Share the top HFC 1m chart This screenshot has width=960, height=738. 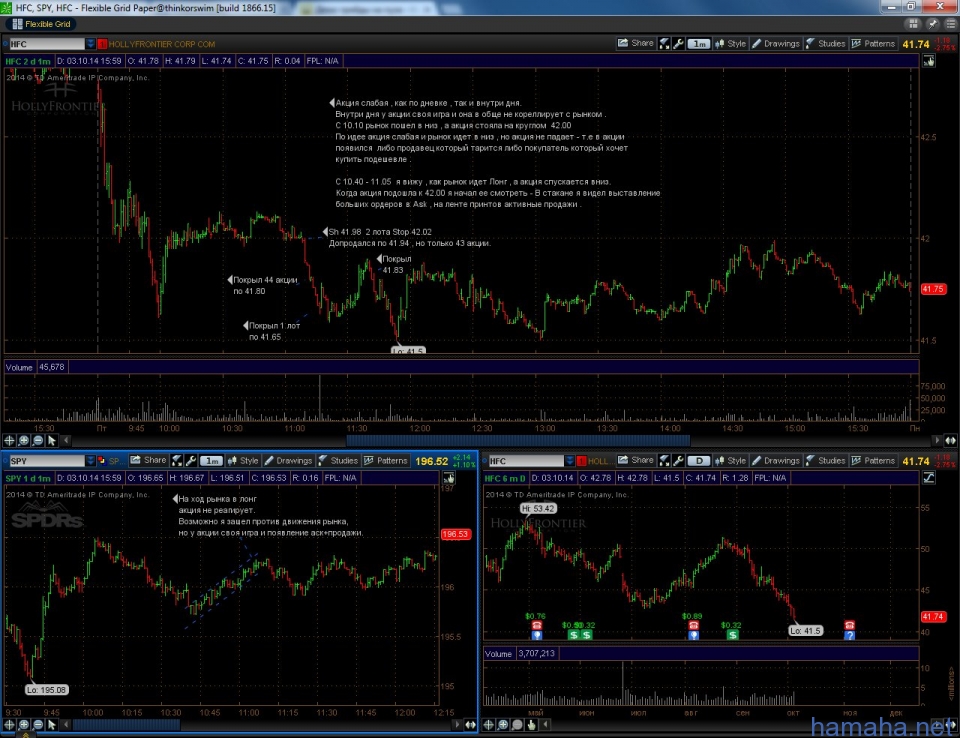point(636,43)
